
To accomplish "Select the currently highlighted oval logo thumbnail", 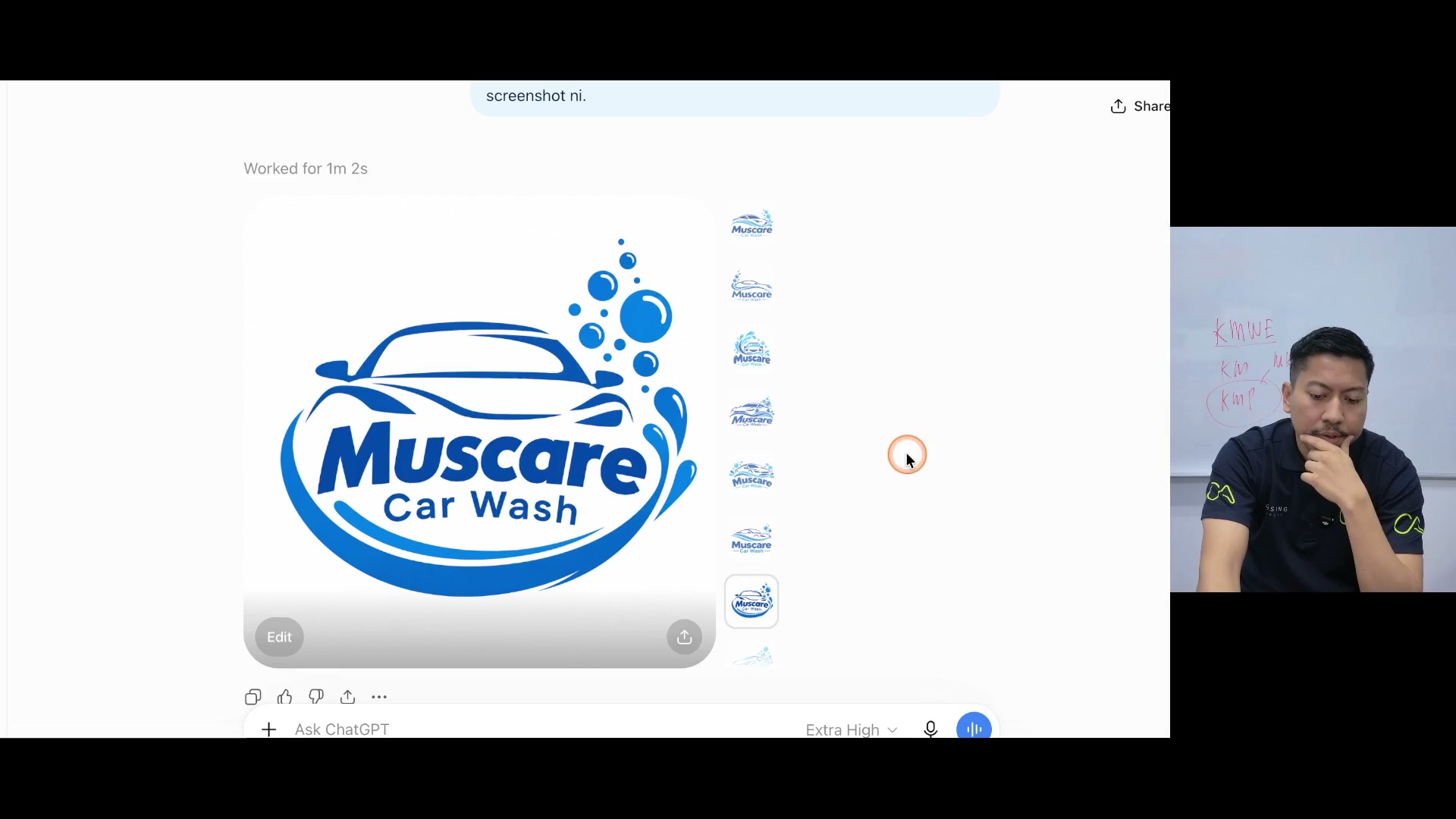I will click(752, 602).
